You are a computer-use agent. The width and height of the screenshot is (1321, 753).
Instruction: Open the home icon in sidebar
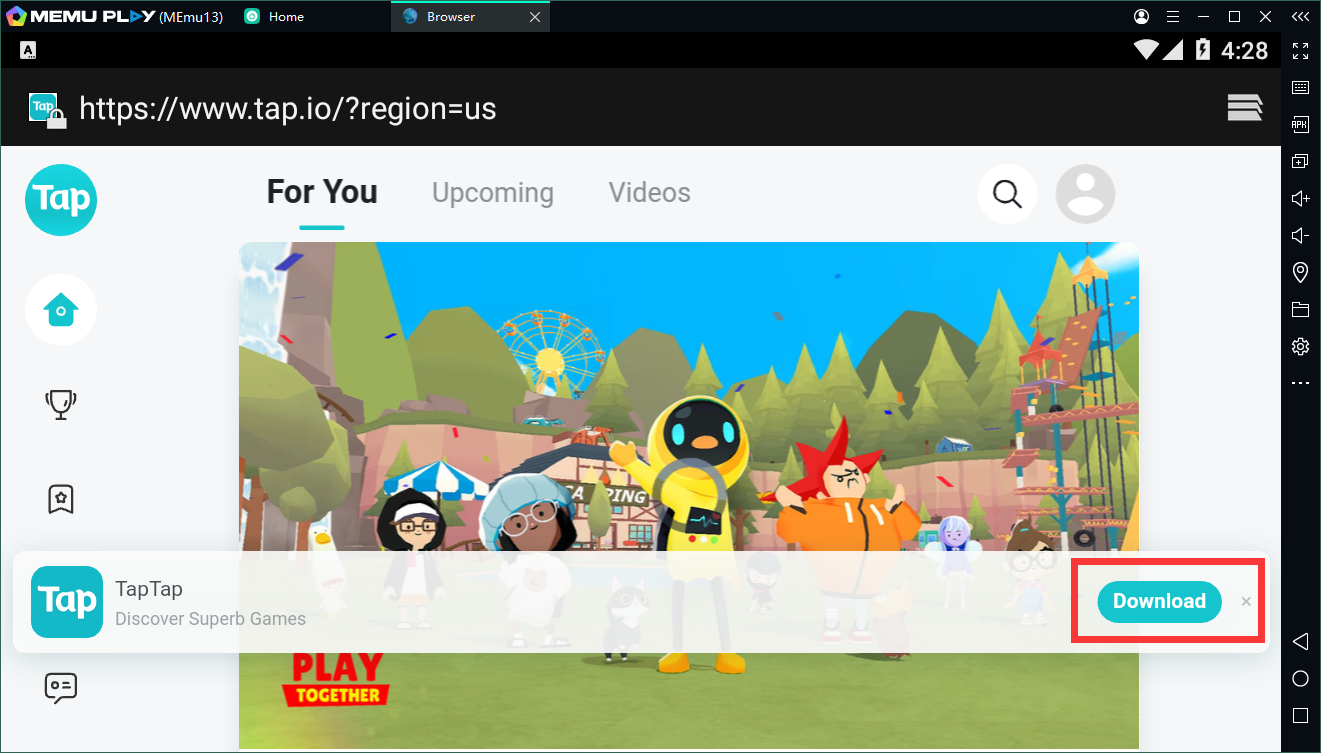pyautogui.click(x=61, y=310)
